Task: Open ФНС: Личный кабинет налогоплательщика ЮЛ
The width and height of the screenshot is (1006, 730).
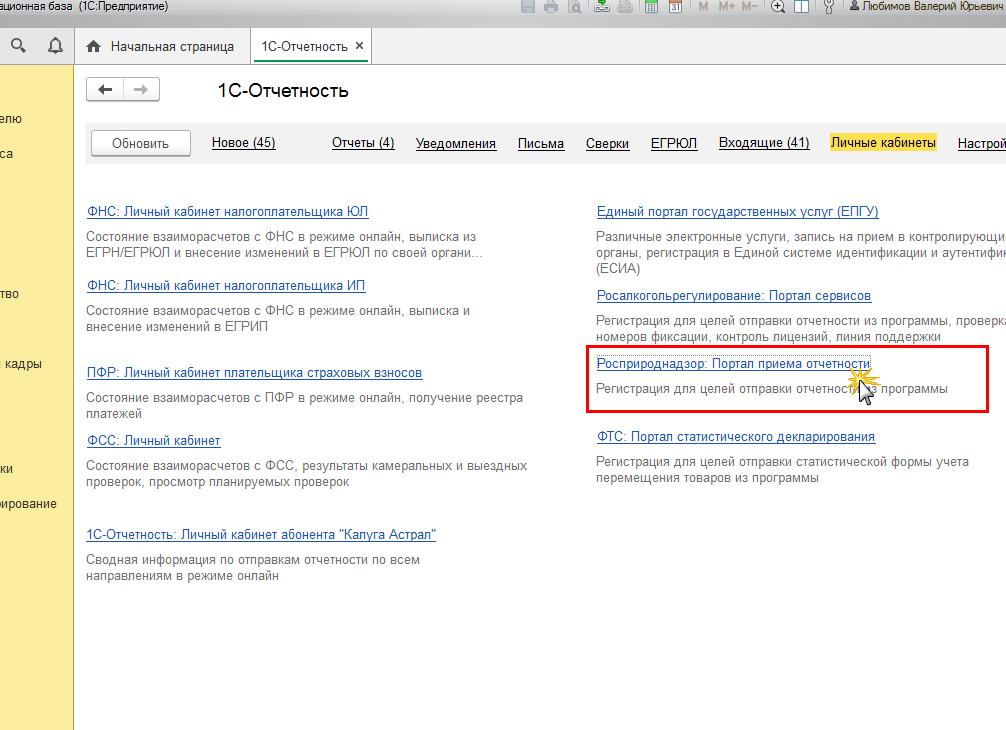Action: (x=228, y=211)
